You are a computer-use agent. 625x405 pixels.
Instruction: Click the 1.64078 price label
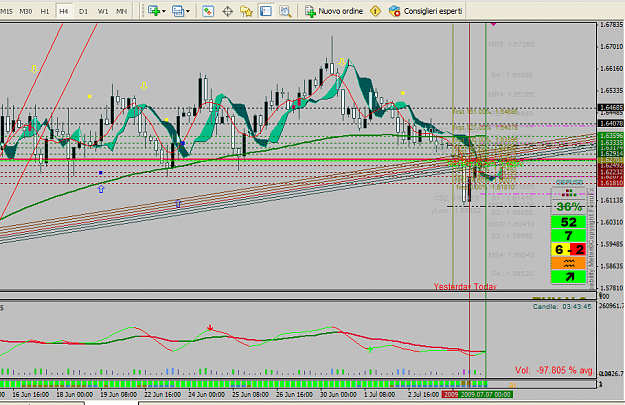tap(611, 124)
